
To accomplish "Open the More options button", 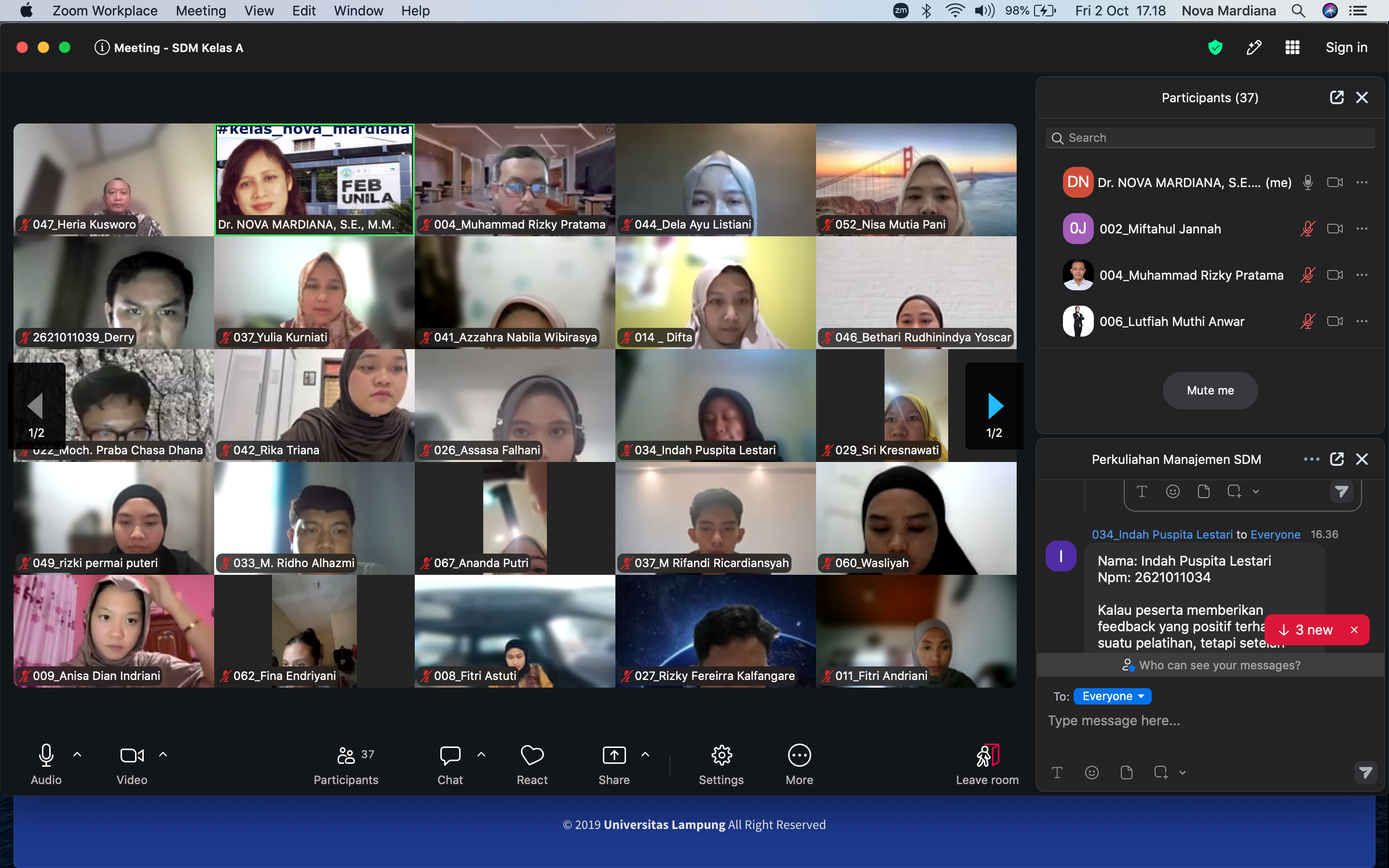I will [x=800, y=764].
